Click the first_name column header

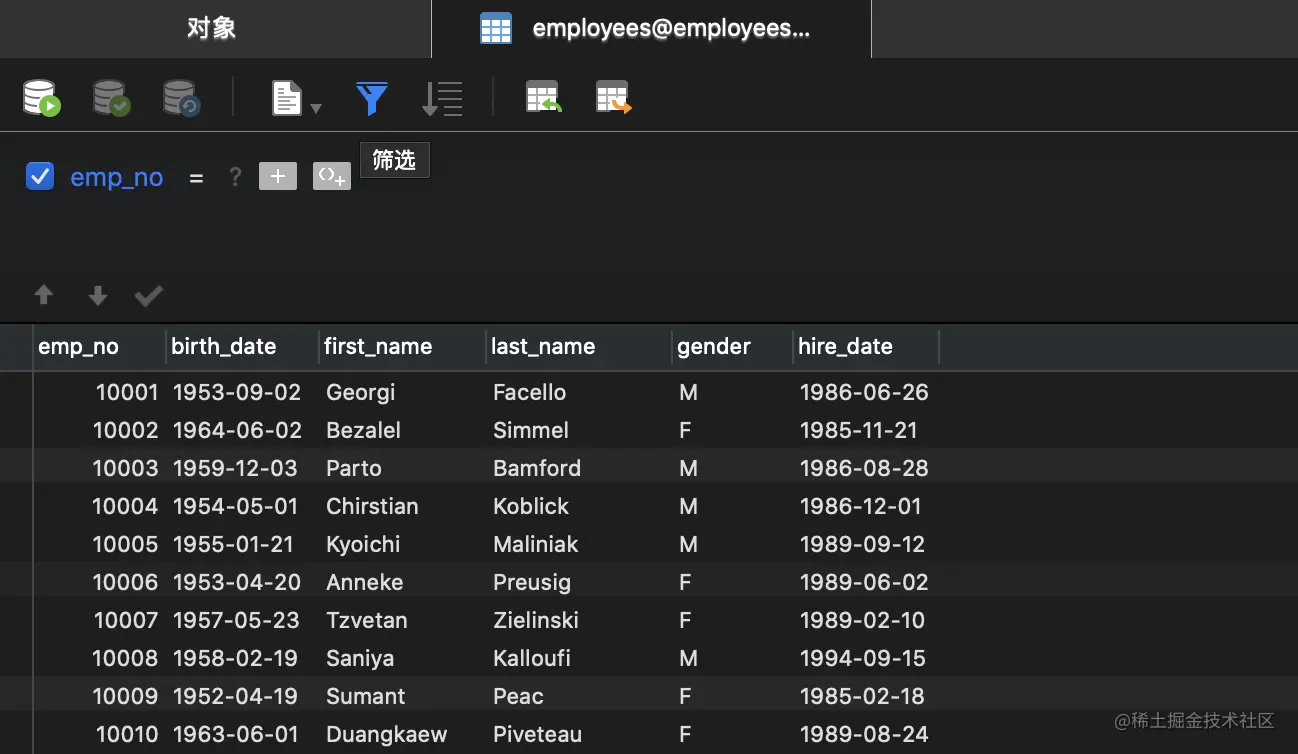(401, 347)
